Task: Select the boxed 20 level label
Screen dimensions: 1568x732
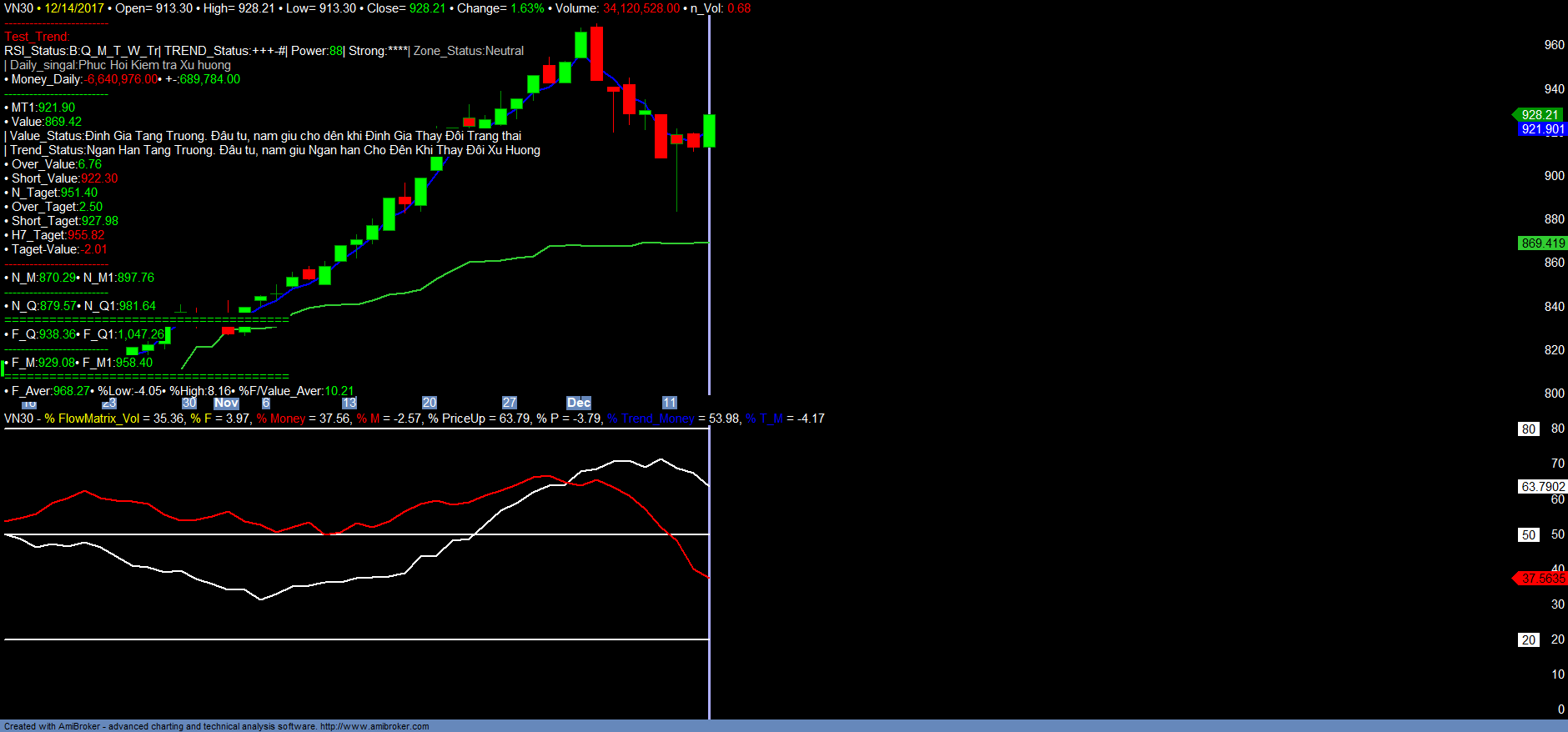Action: pos(1528,640)
